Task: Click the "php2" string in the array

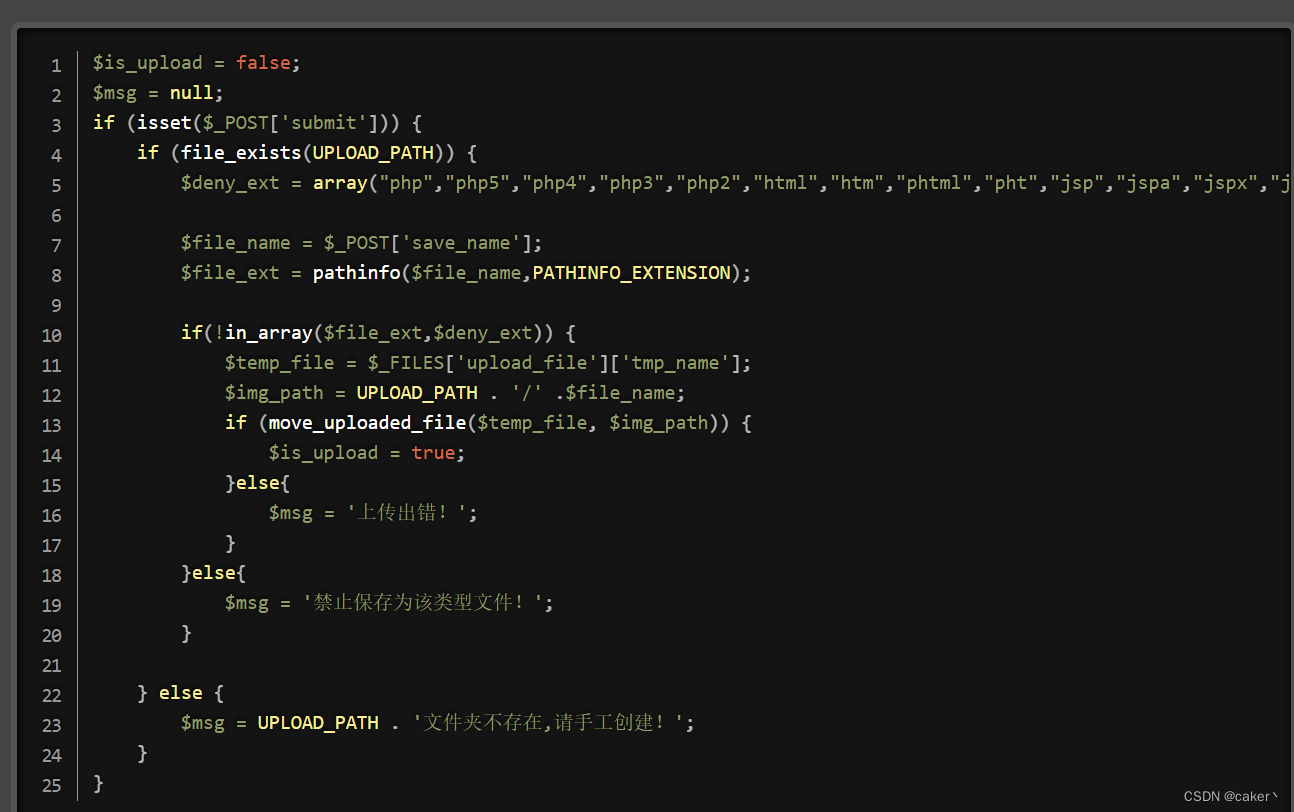Action: [x=709, y=183]
